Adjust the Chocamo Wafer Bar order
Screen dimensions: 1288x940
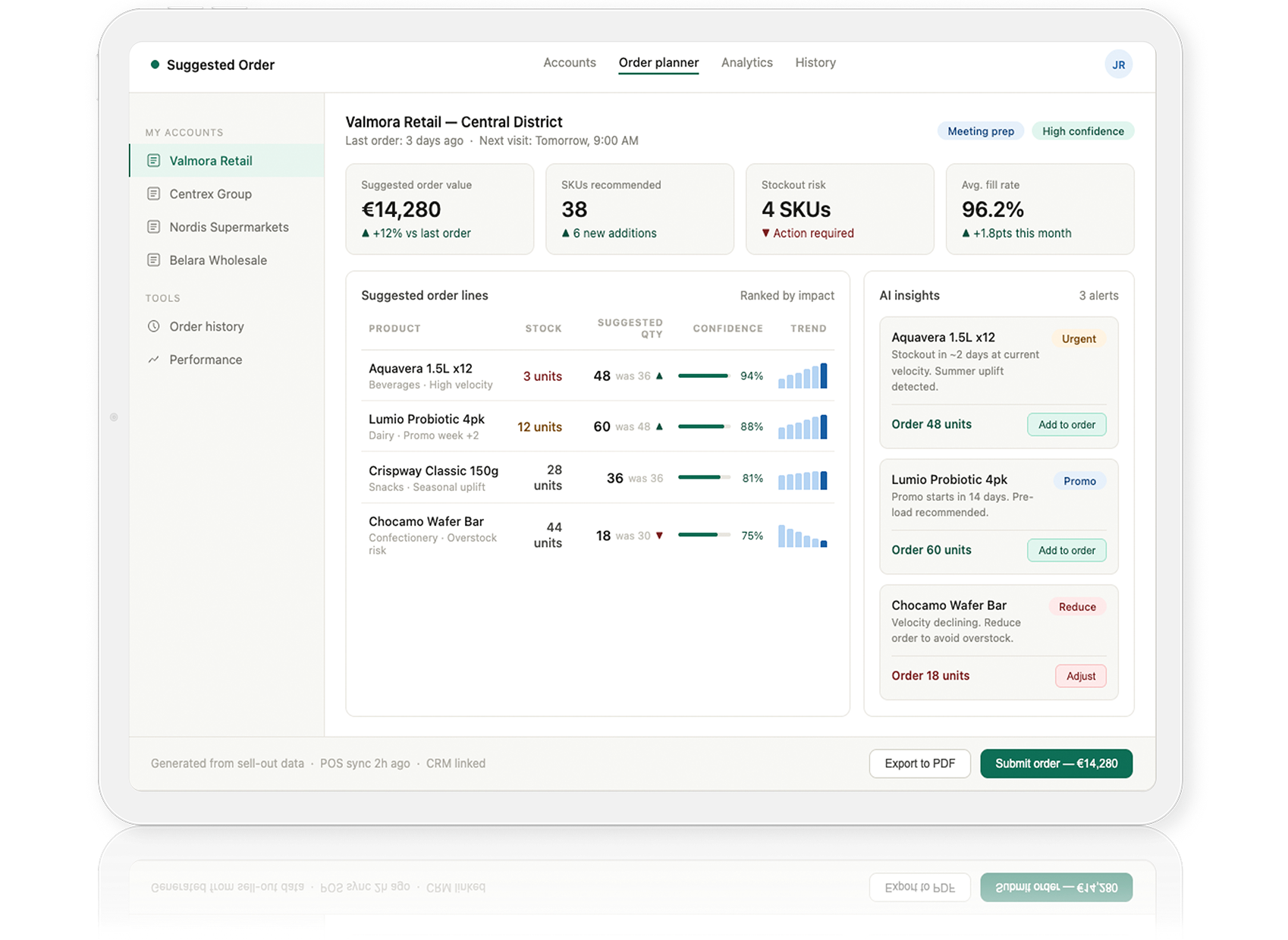(x=1081, y=676)
